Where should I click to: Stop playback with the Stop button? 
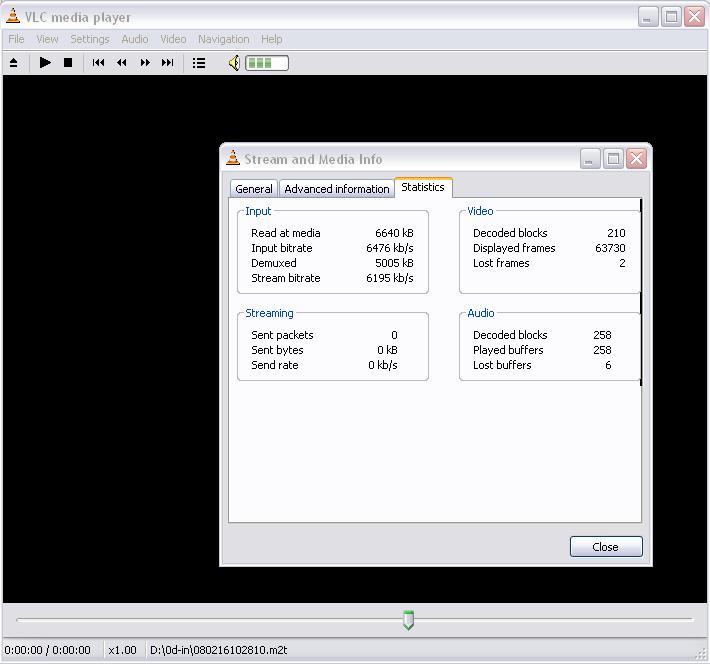pyautogui.click(x=68, y=63)
